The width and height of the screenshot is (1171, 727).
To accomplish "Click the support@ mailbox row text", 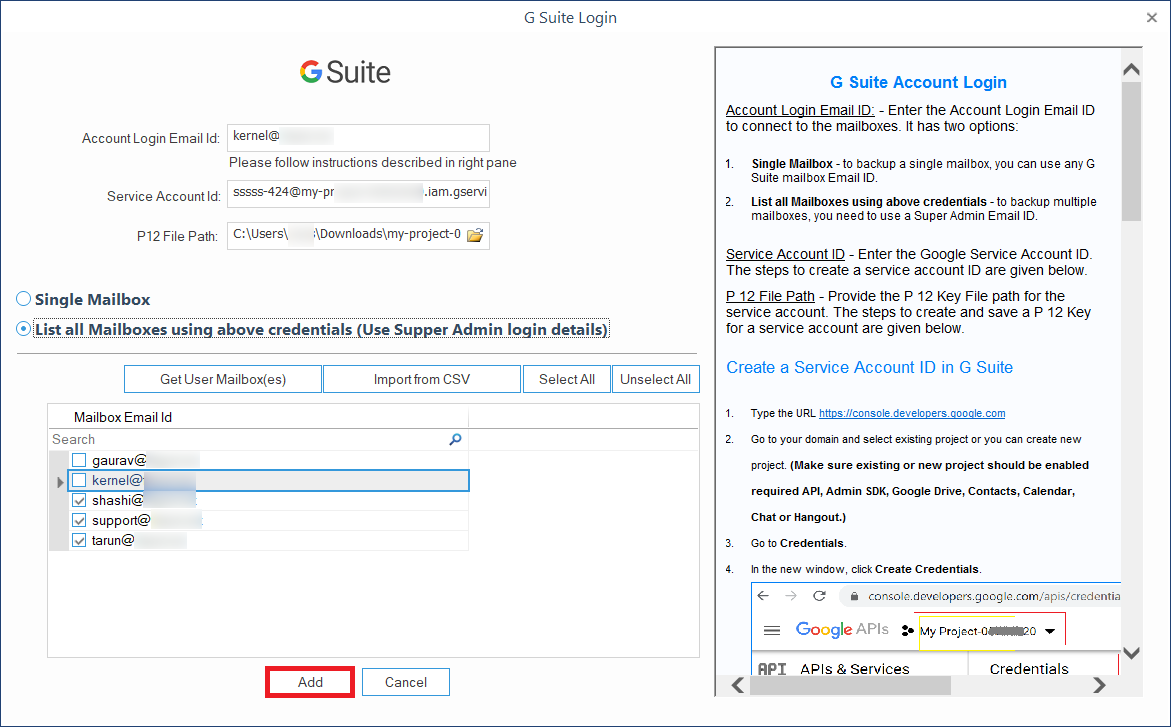I will 121,521.
